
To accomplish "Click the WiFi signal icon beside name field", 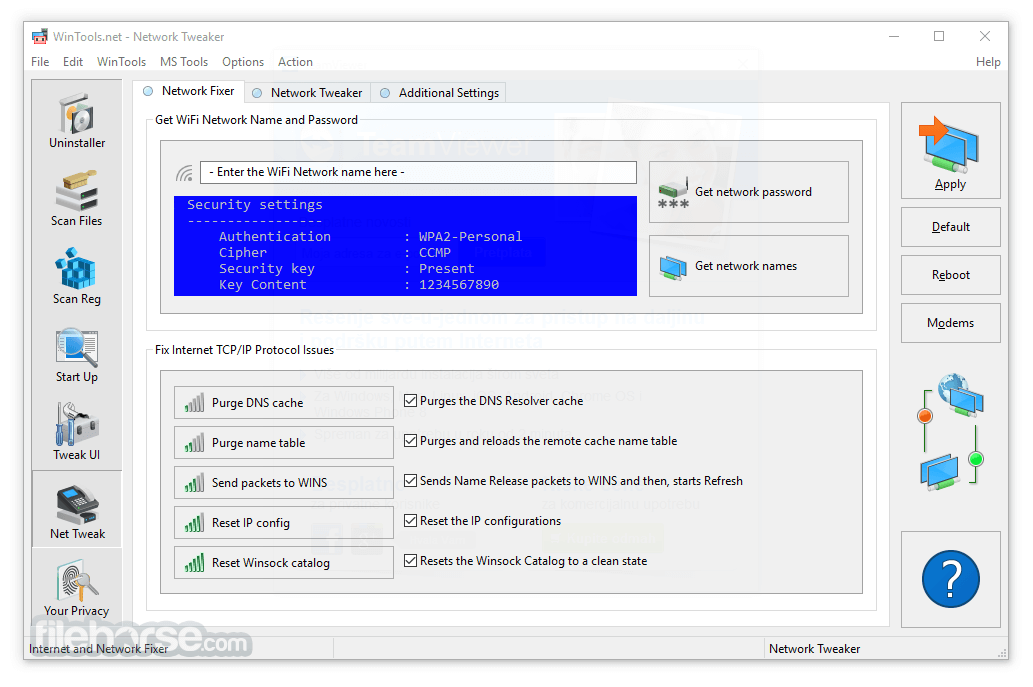I will pyautogui.click(x=184, y=173).
